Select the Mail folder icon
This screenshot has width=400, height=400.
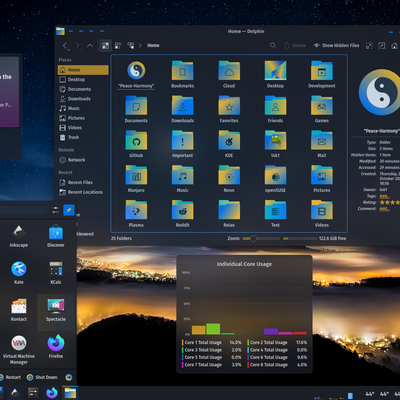coord(322,140)
